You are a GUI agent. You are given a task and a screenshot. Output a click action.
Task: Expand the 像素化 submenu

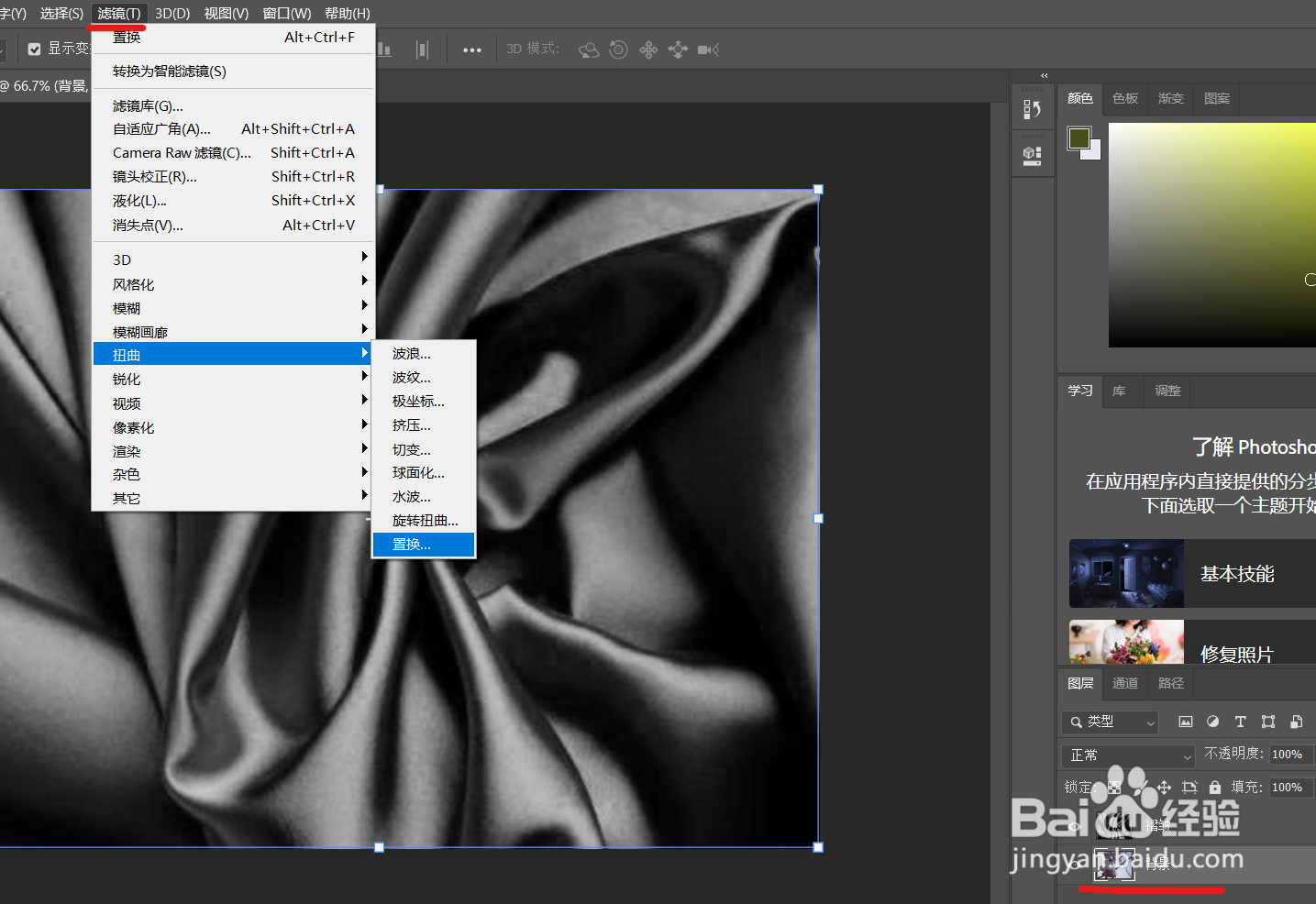click(x=234, y=427)
